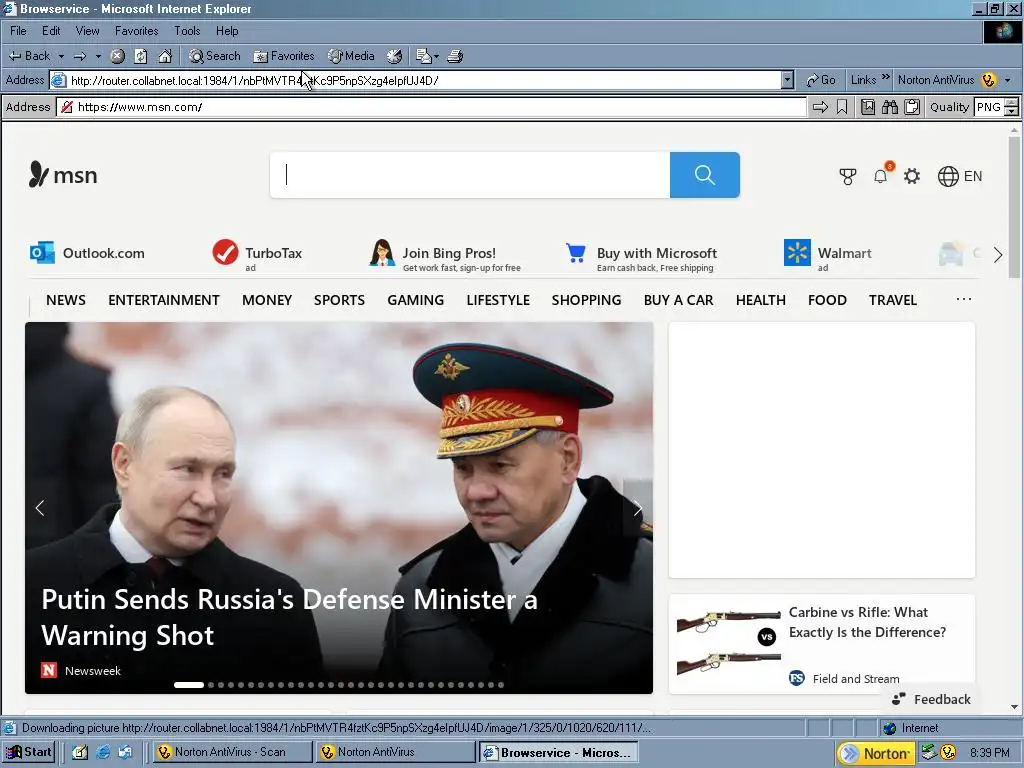Screen dimensions: 1024x768
Task: Click the Browservice binoculars find icon
Action: [890, 107]
